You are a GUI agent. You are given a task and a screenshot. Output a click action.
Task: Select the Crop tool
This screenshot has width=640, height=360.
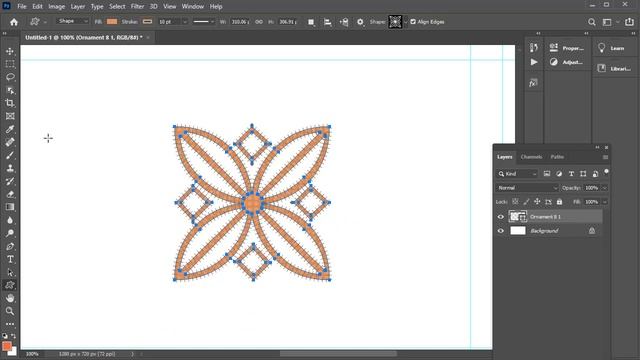click(10, 103)
